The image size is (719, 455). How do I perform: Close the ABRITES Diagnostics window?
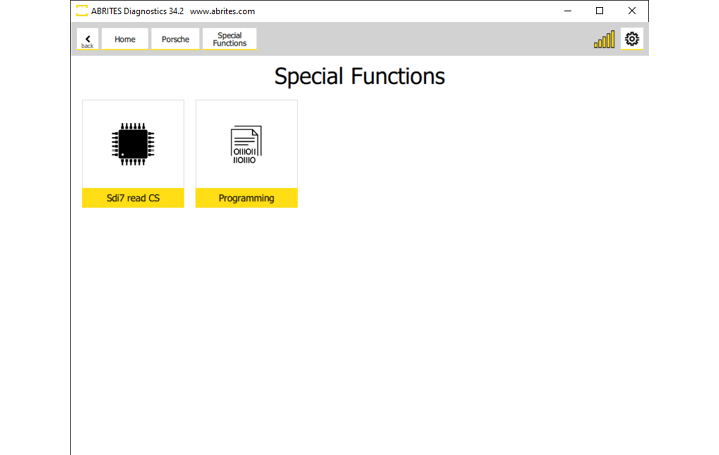coord(632,11)
